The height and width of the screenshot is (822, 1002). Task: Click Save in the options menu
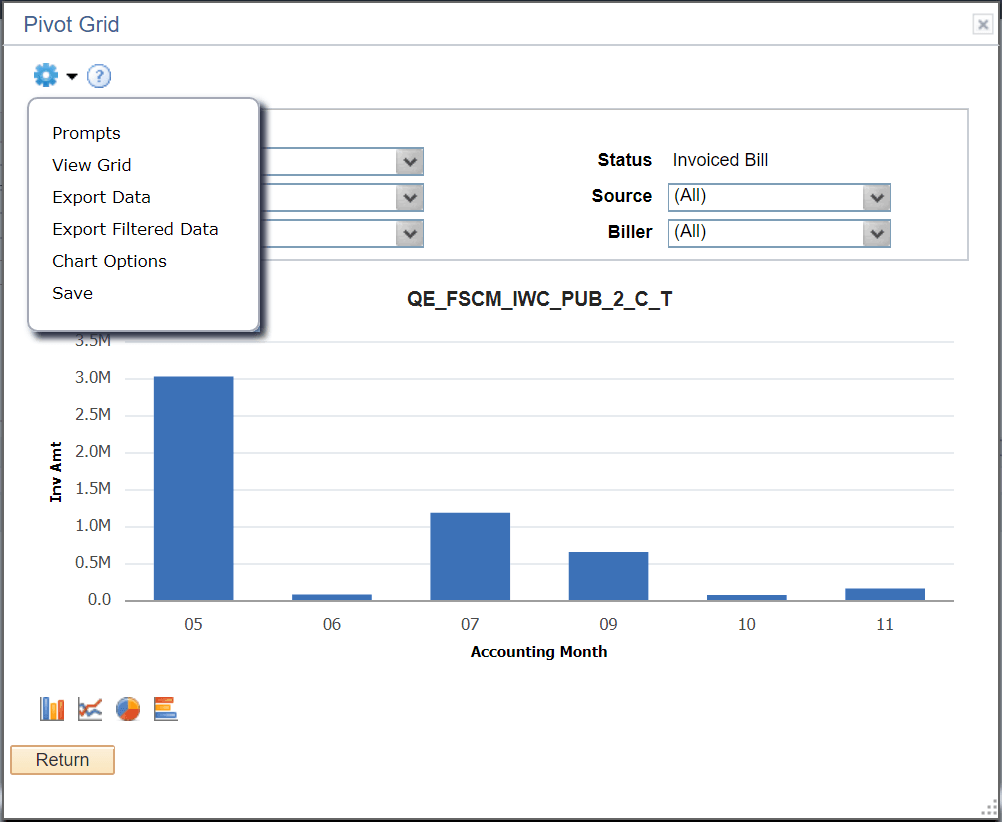click(72, 293)
